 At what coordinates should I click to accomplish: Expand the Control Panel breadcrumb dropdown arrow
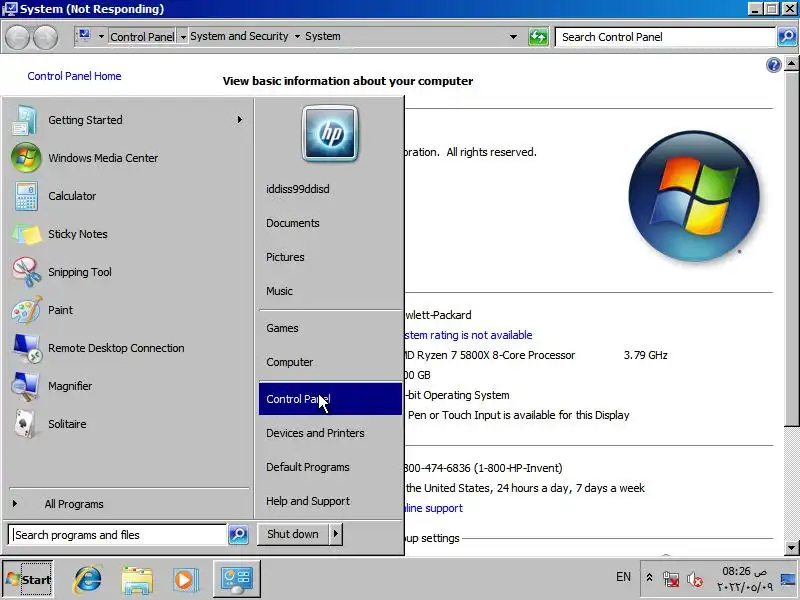[183, 37]
